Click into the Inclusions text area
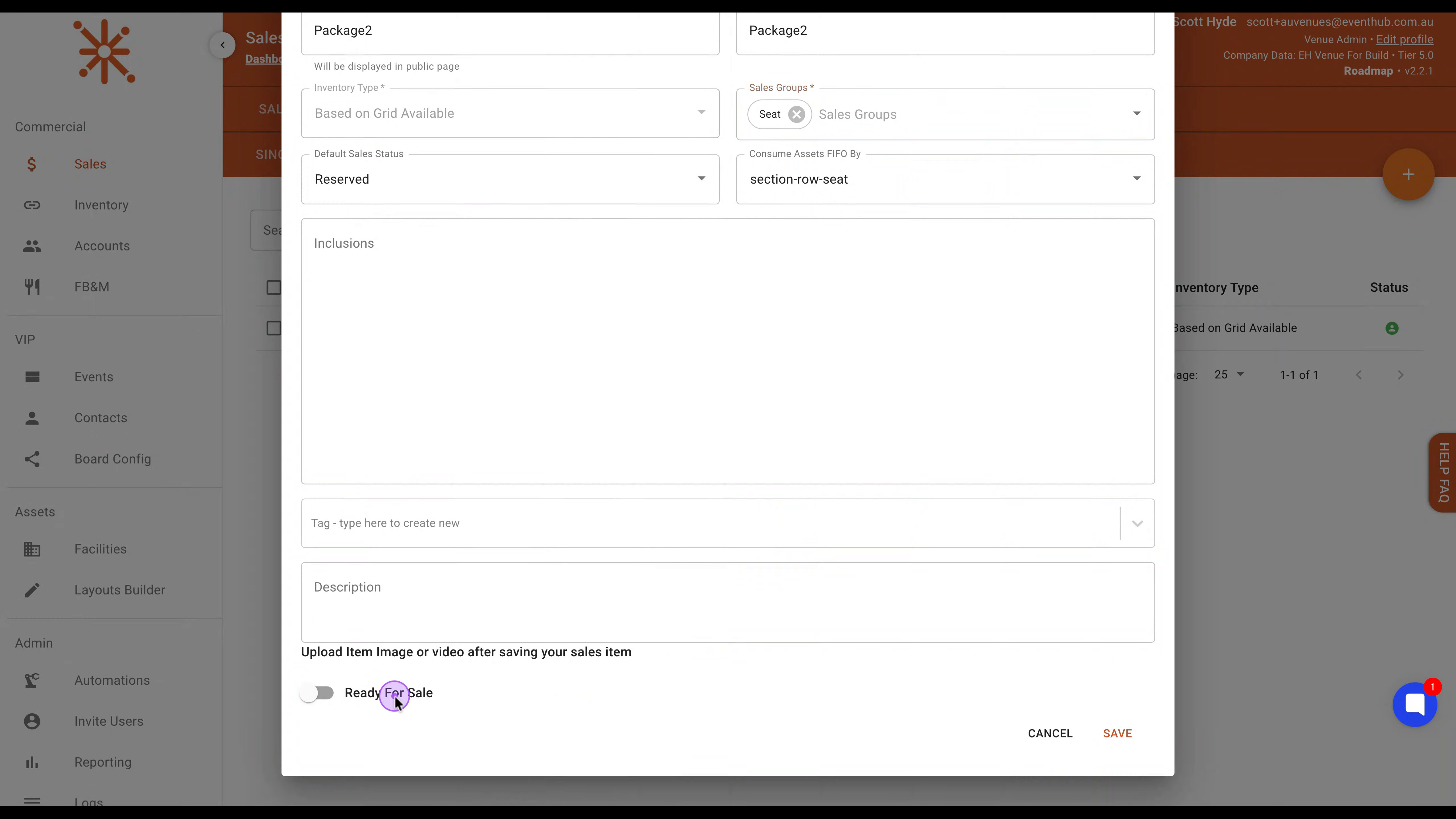Image resolution: width=1456 pixels, height=819 pixels. (x=728, y=351)
